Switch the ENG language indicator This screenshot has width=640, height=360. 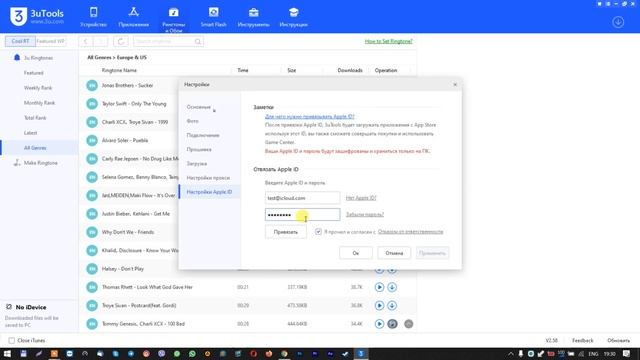coord(593,354)
